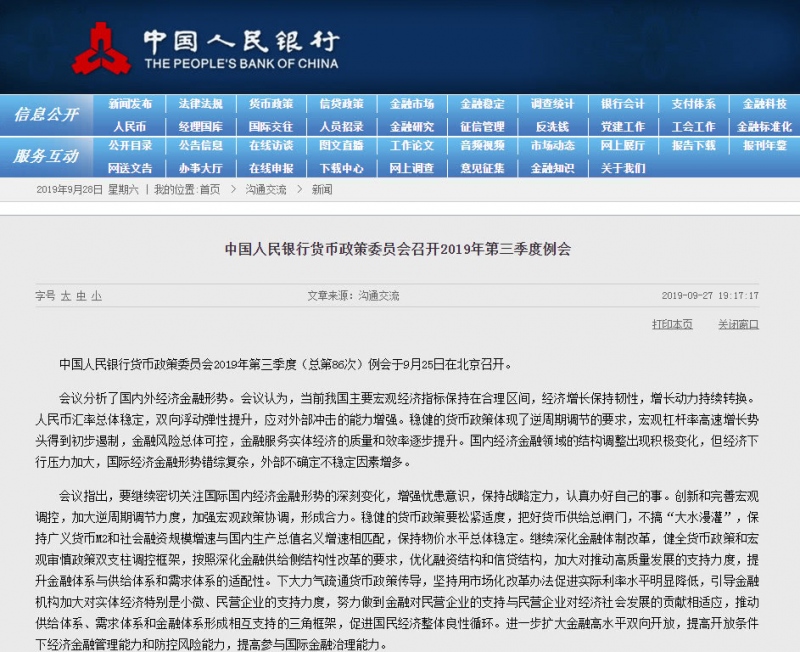Screen dimensions: 800x652
Task: Click 沟通交流 in the breadcrumb
Action: point(266,189)
